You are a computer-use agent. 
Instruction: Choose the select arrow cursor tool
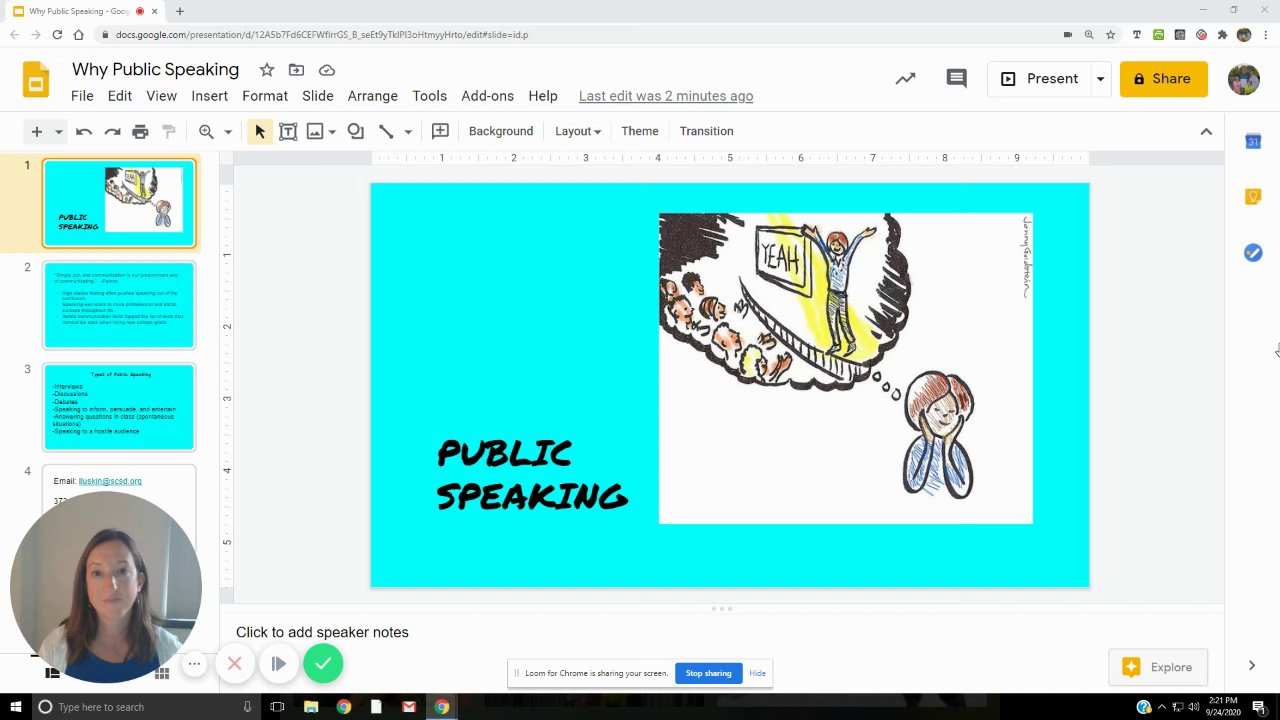[x=260, y=131]
